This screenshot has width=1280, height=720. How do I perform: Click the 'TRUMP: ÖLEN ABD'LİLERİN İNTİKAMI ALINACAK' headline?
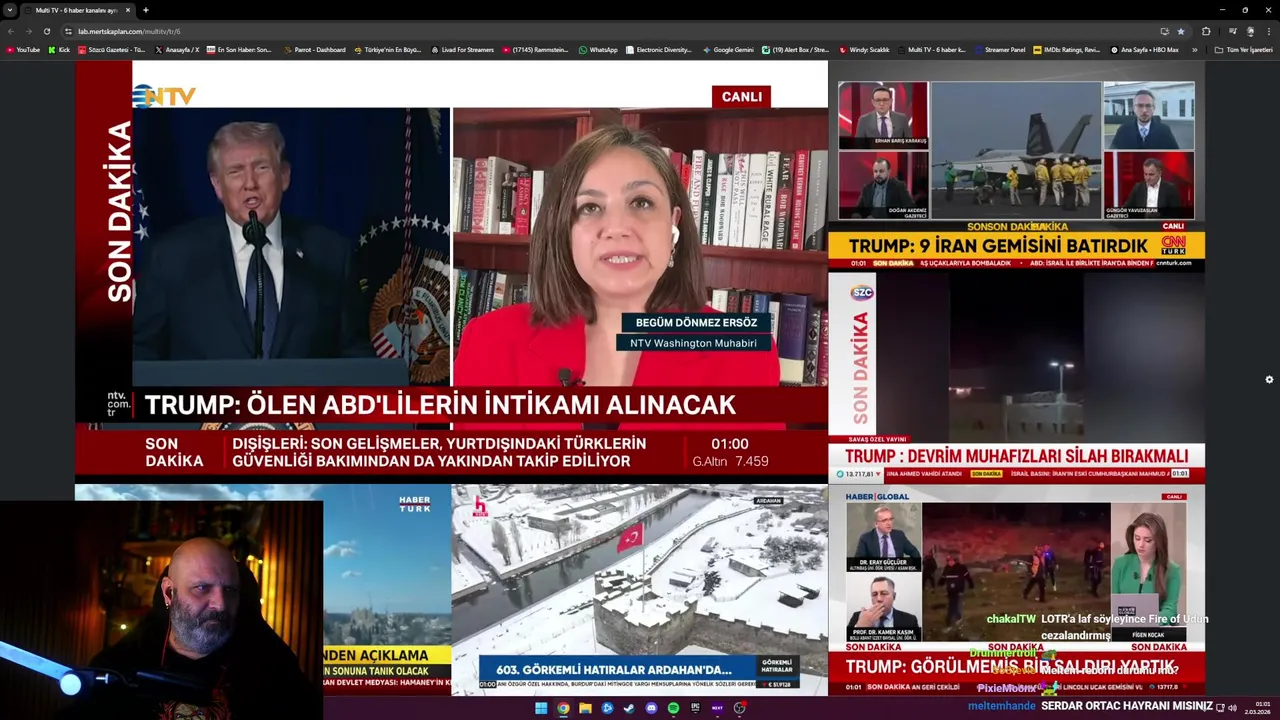[440, 405]
